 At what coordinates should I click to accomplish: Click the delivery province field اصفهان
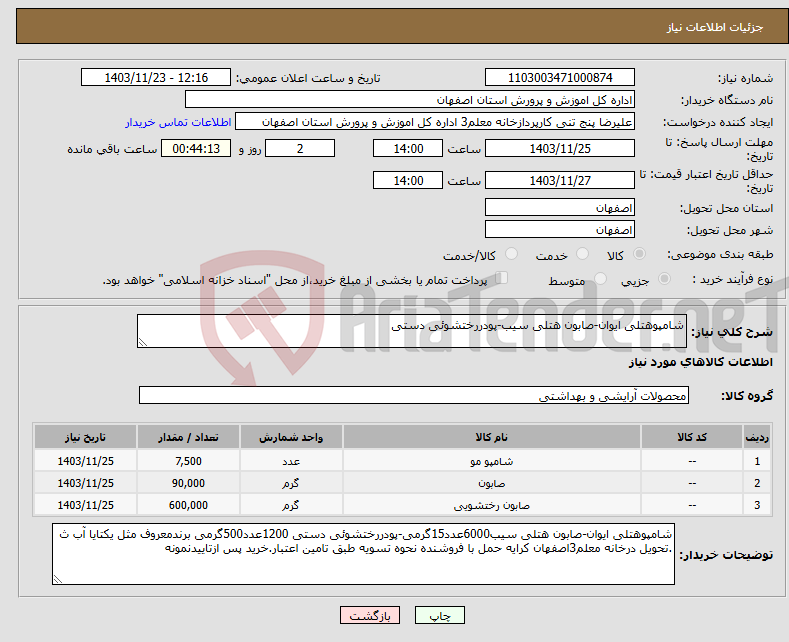(560, 207)
